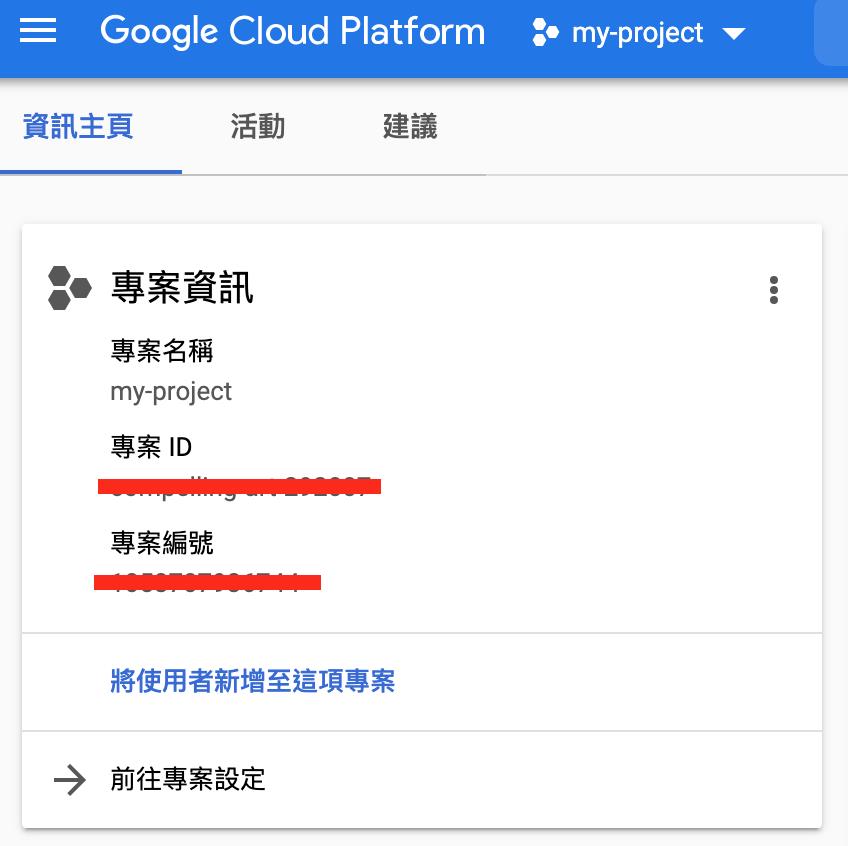Click the 專案資訊 card title
848x846 pixels.
click(x=182, y=287)
